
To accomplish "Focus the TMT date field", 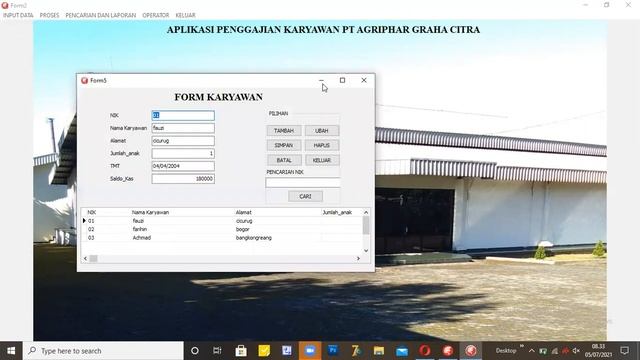I will [x=183, y=166].
